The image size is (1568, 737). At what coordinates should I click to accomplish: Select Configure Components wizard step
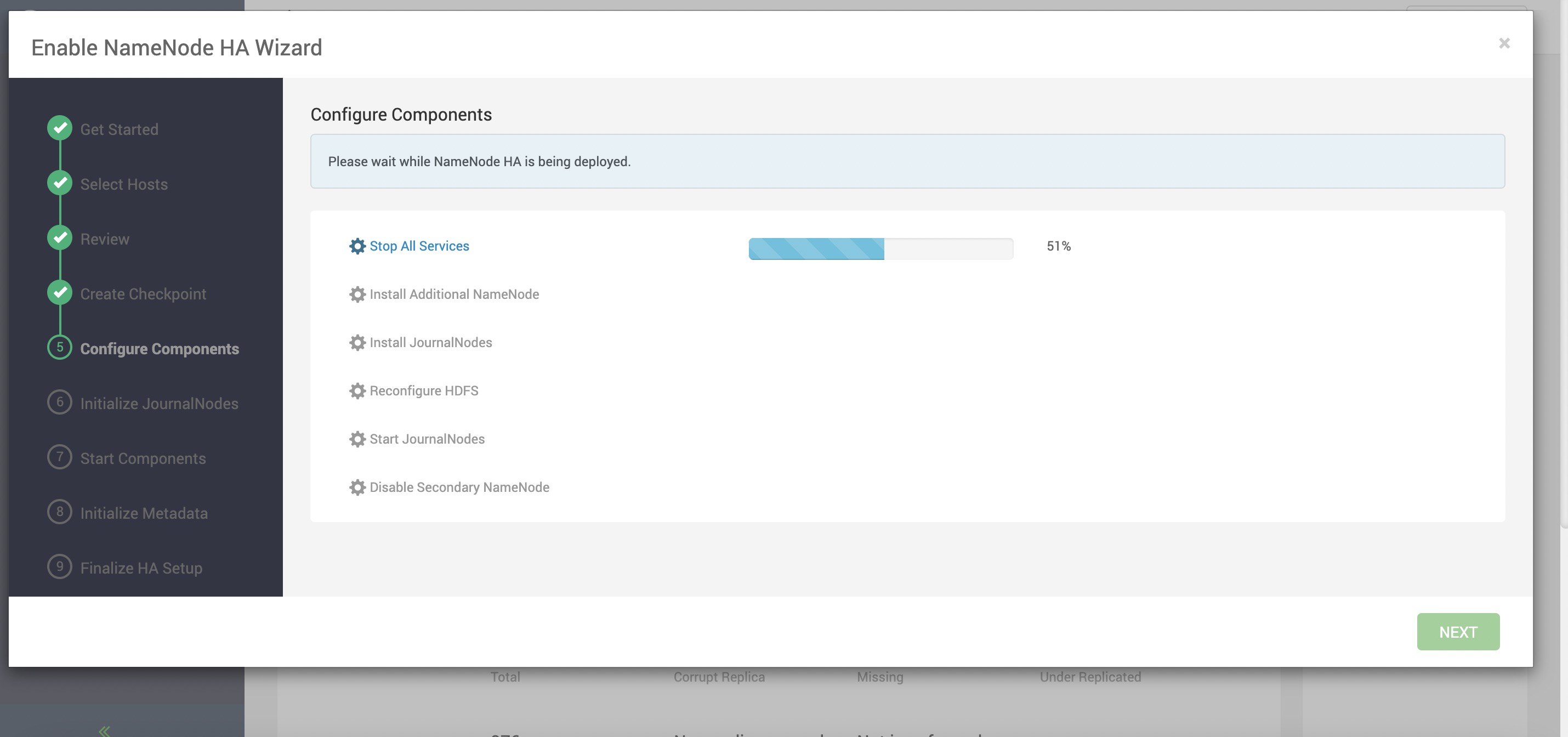click(x=160, y=349)
